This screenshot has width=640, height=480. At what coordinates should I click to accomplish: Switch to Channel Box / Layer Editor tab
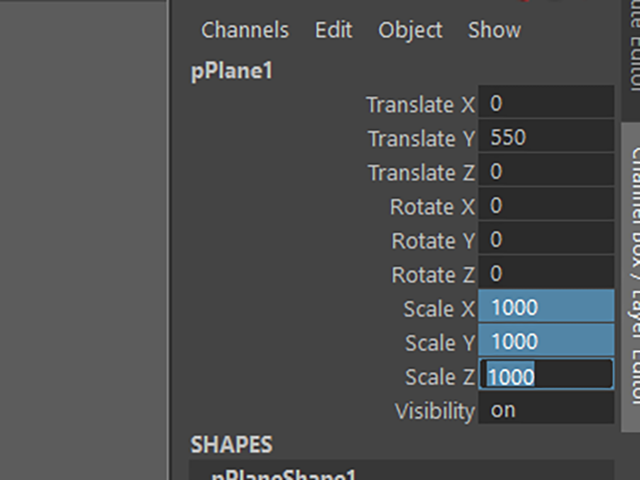633,277
